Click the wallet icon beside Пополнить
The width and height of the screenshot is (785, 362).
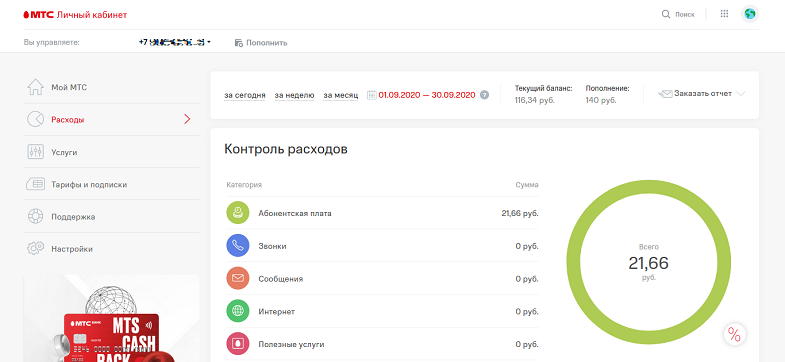tap(239, 43)
